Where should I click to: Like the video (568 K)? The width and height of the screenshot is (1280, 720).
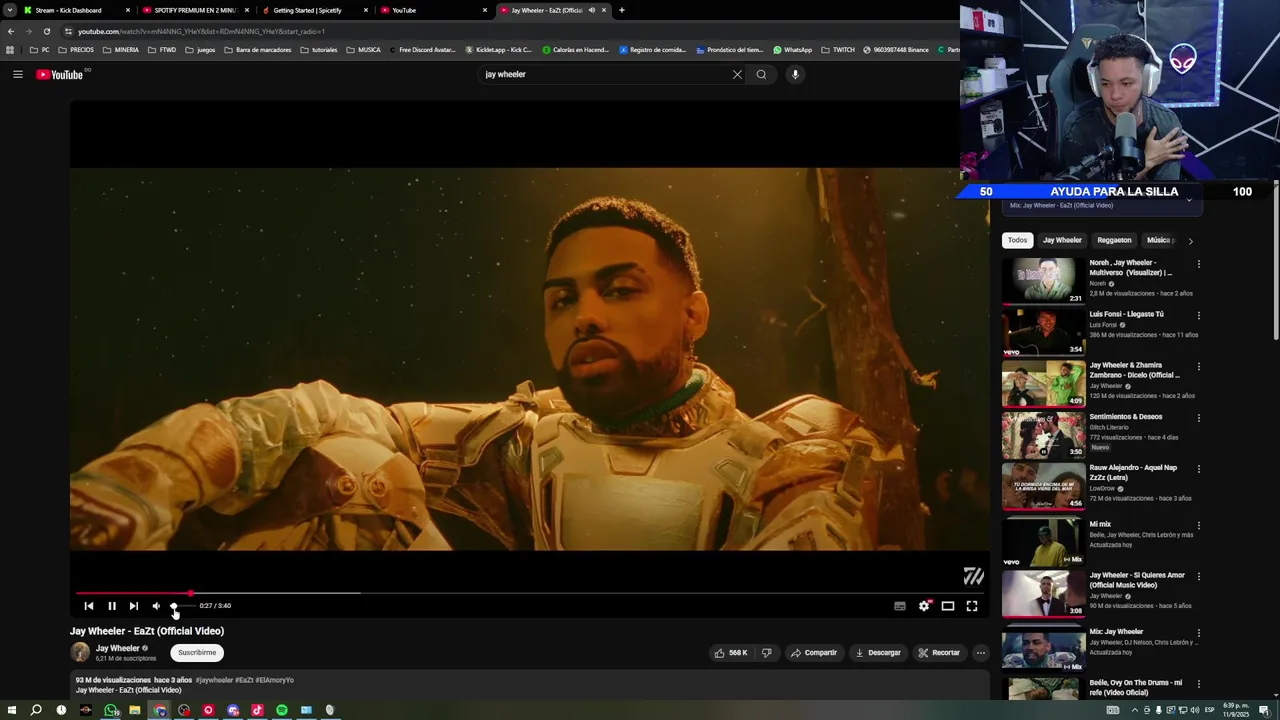click(x=730, y=653)
